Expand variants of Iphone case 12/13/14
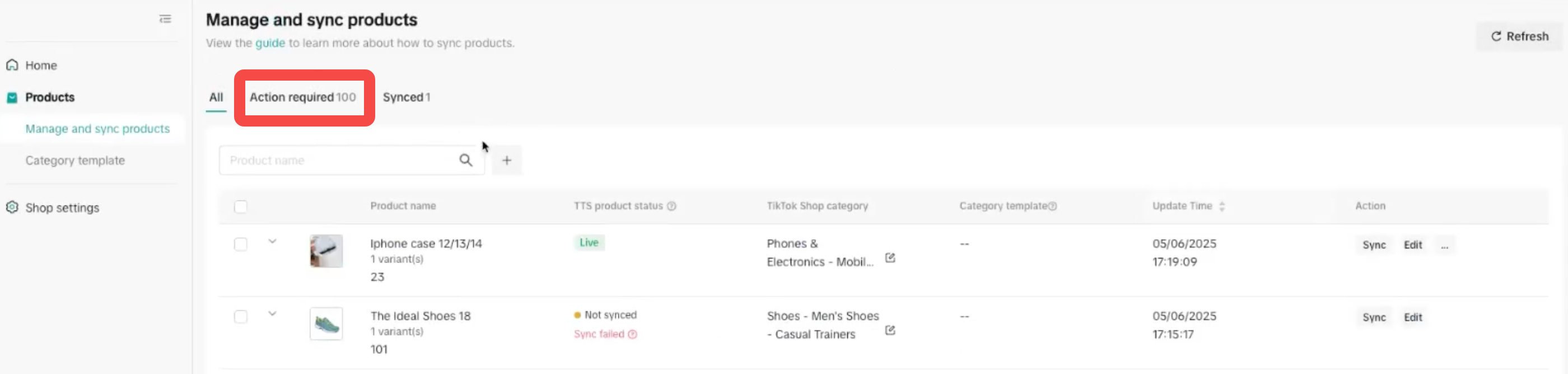 pyautogui.click(x=272, y=241)
